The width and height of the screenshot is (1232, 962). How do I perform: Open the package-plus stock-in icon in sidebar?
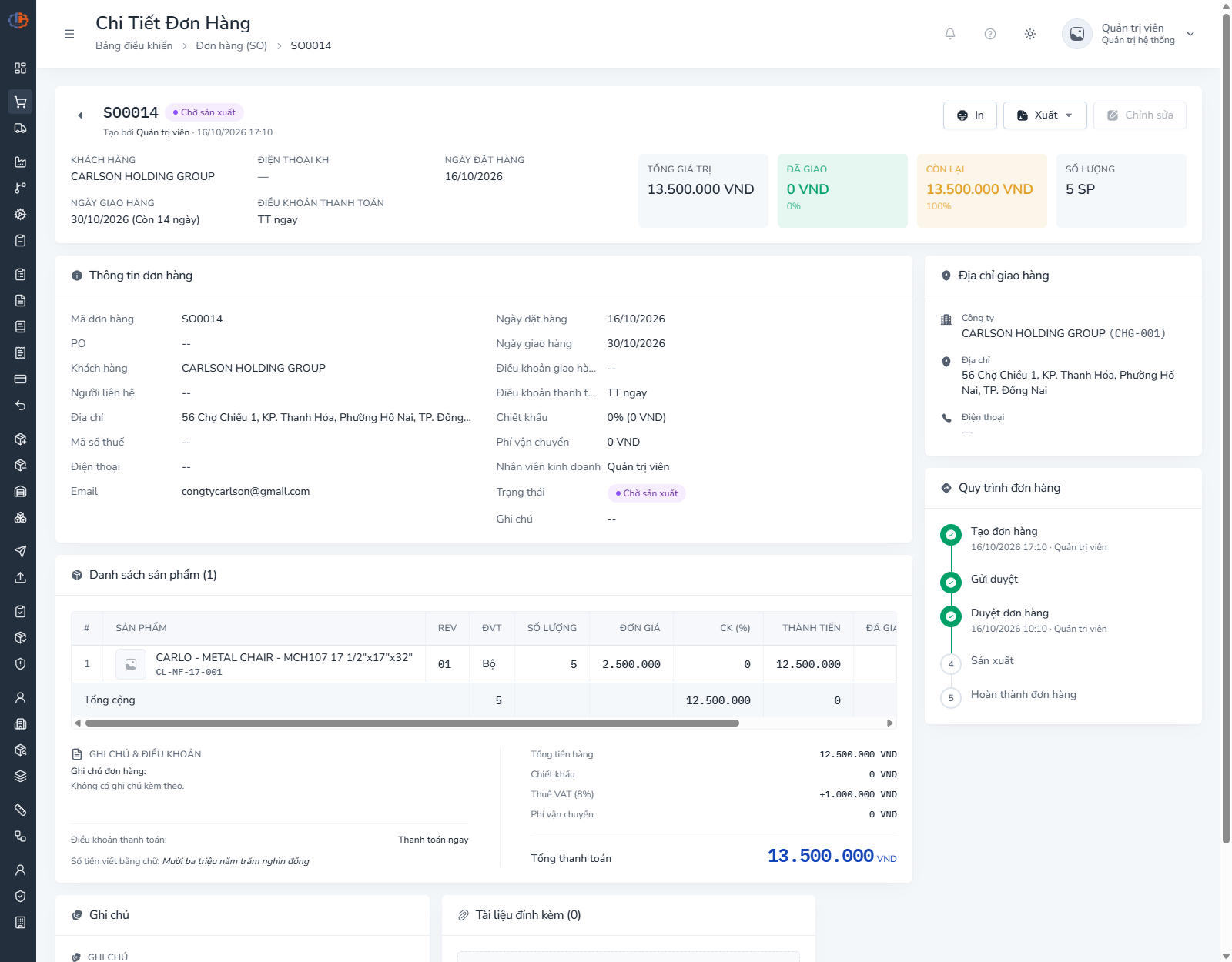20,439
